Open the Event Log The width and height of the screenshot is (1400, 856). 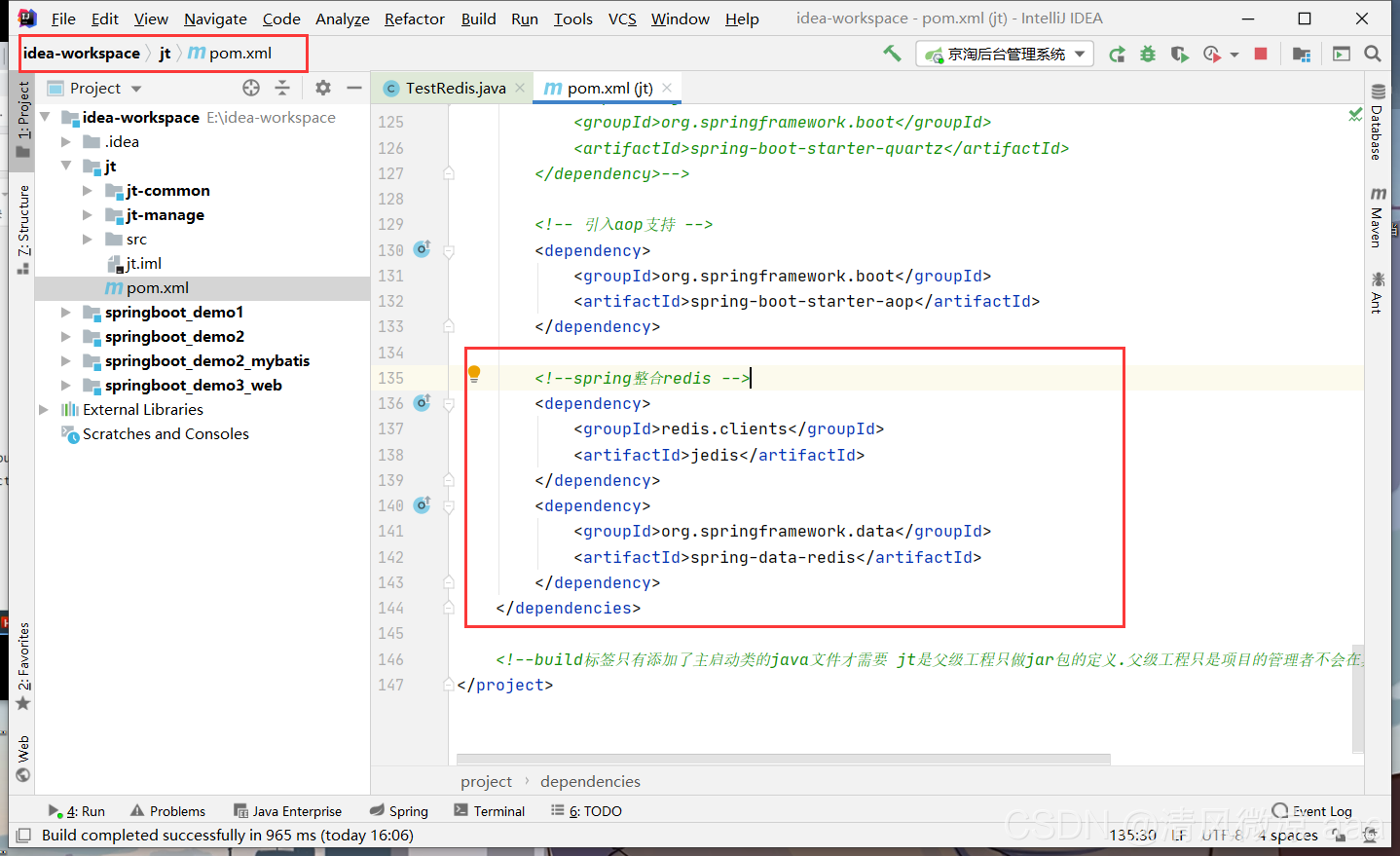coord(1312,810)
